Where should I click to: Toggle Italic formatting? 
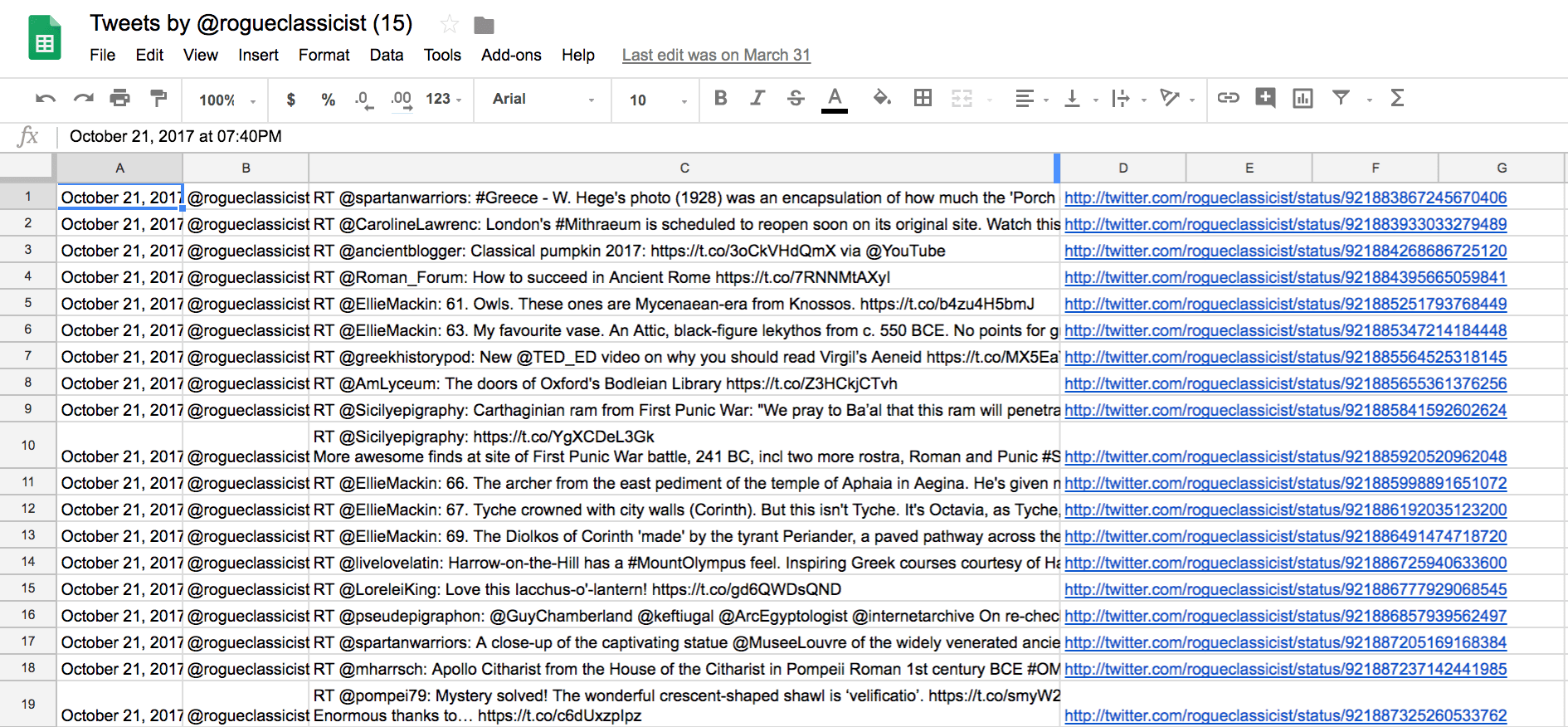(x=757, y=98)
